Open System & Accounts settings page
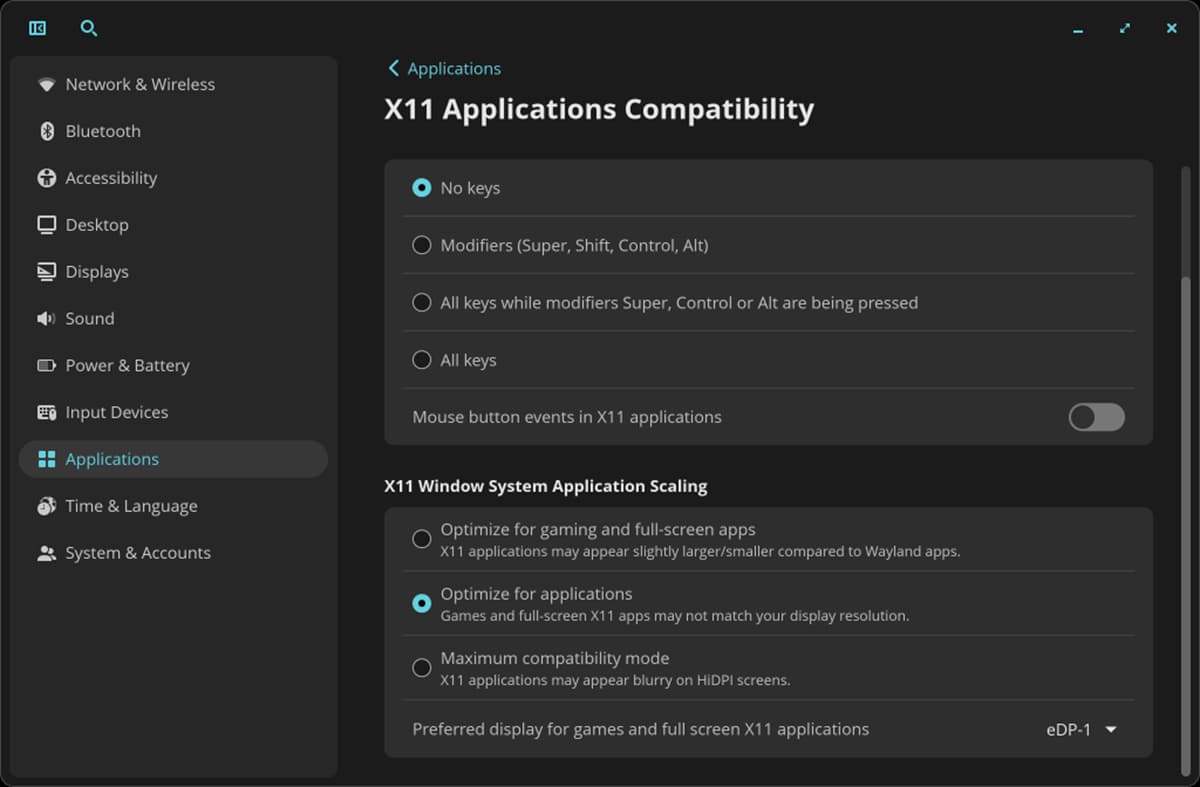1200x787 pixels. (138, 553)
